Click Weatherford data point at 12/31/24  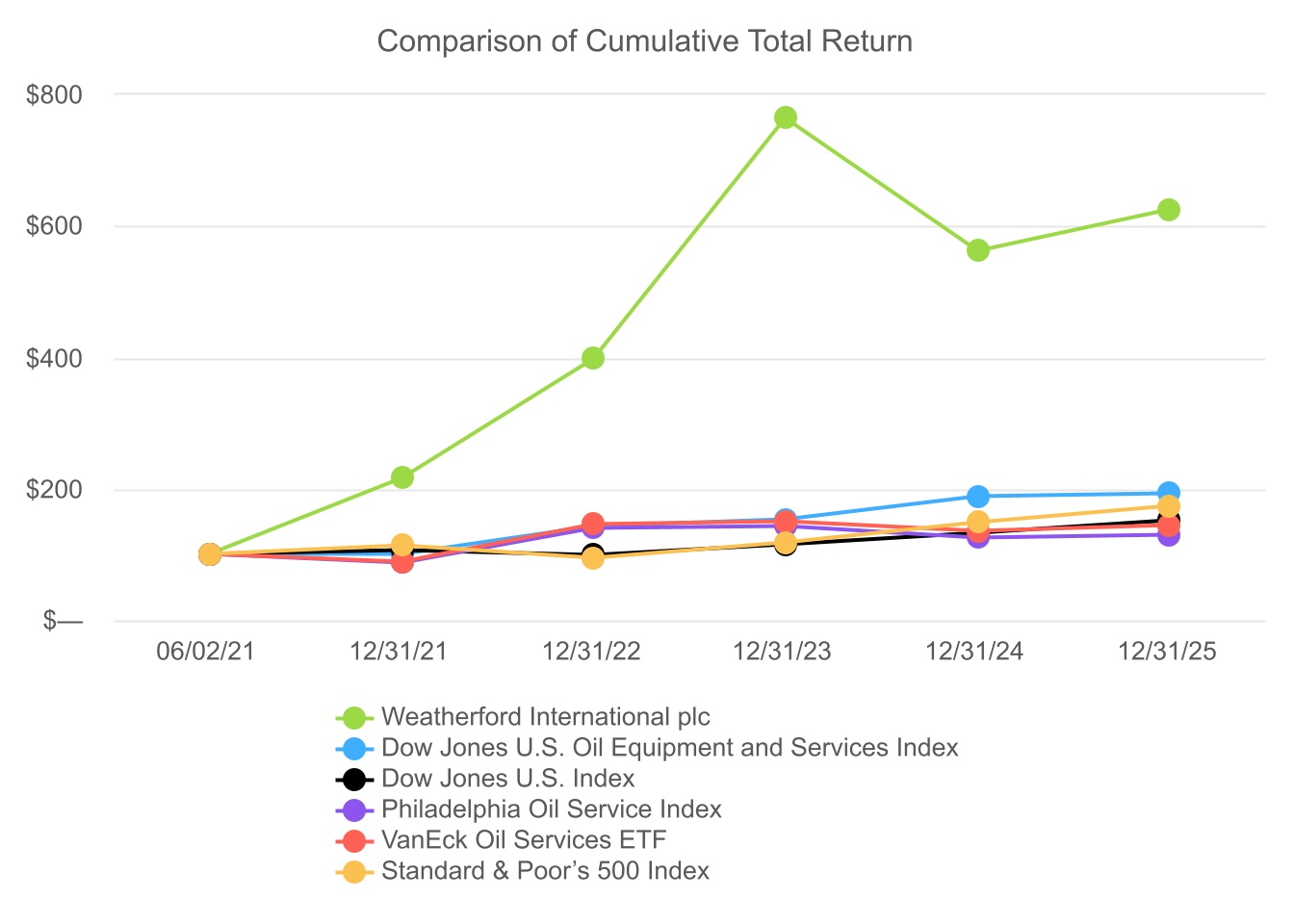(x=977, y=250)
